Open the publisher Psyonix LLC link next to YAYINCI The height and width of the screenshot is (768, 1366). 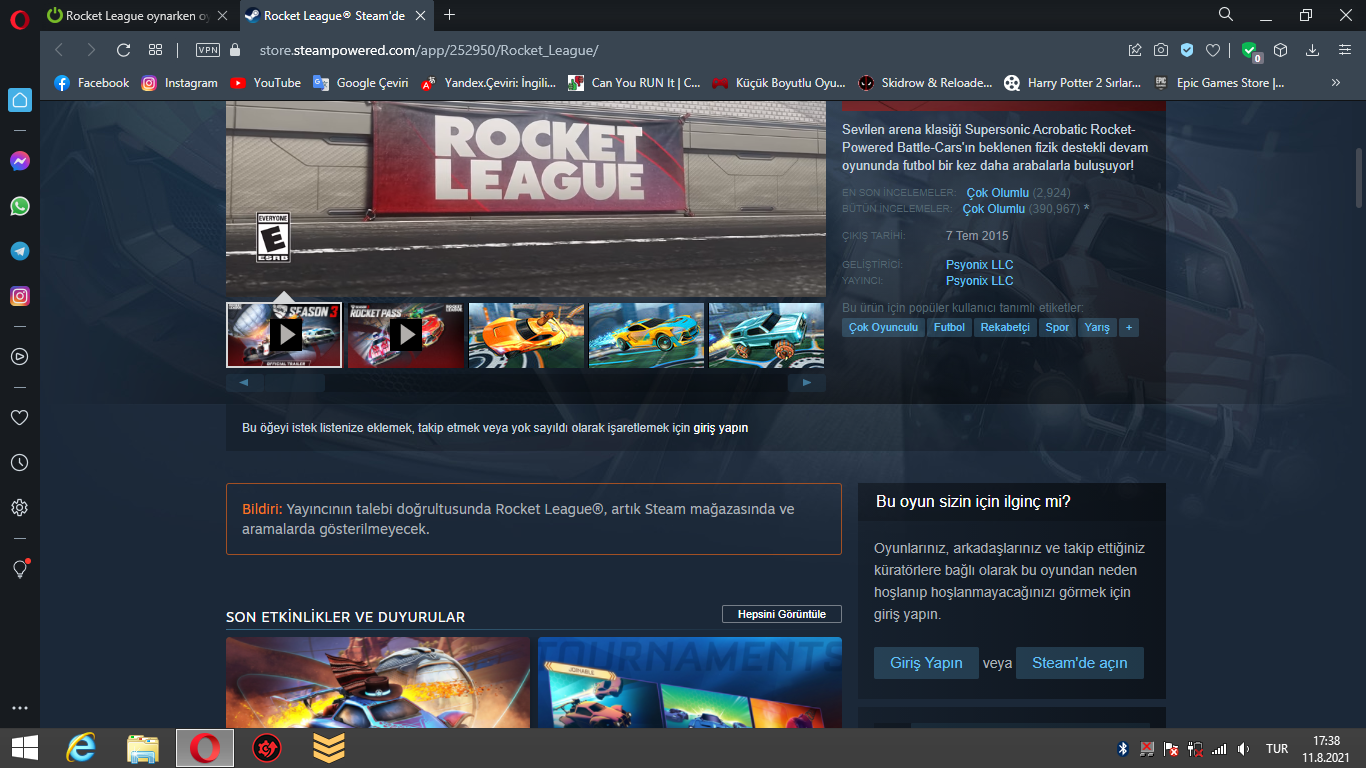point(980,281)
